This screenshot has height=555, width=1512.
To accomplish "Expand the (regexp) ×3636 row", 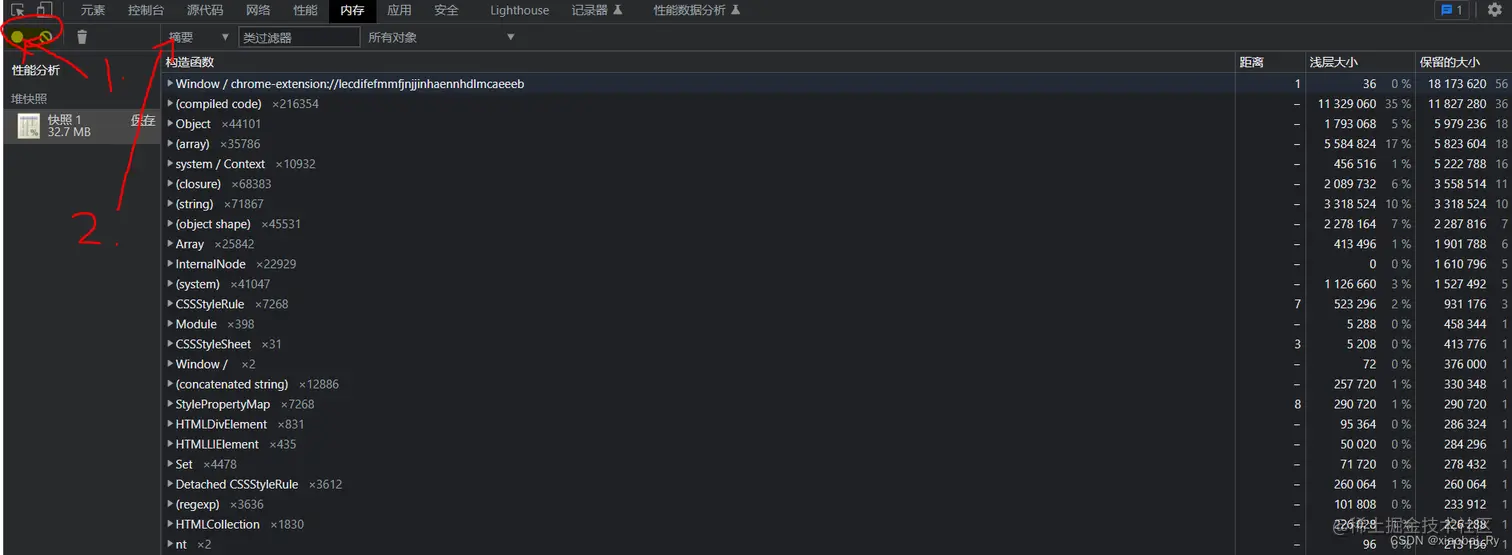I will tap(170, 504).
